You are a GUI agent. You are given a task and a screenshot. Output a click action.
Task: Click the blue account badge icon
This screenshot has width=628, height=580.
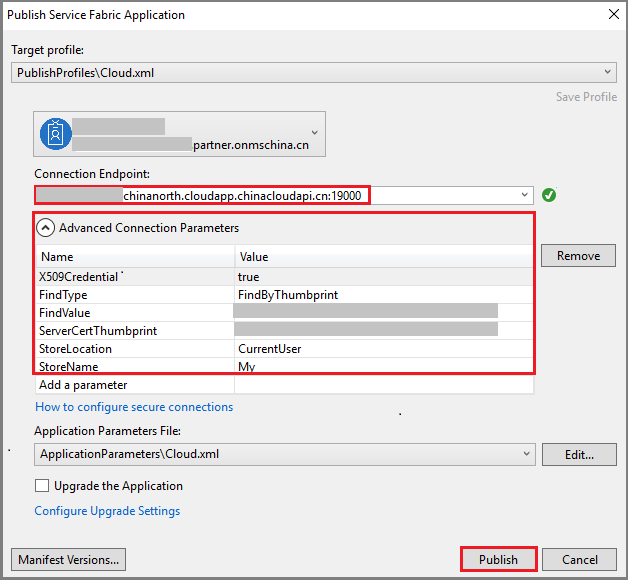(x=56, y=134)
